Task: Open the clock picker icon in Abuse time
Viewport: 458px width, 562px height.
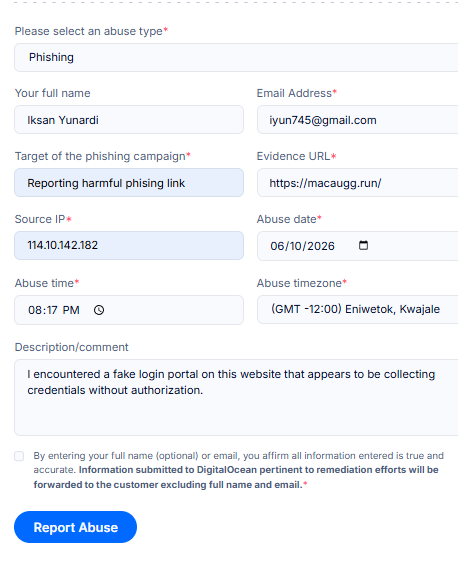Action: pyautogui.click(x=99, y=310)
